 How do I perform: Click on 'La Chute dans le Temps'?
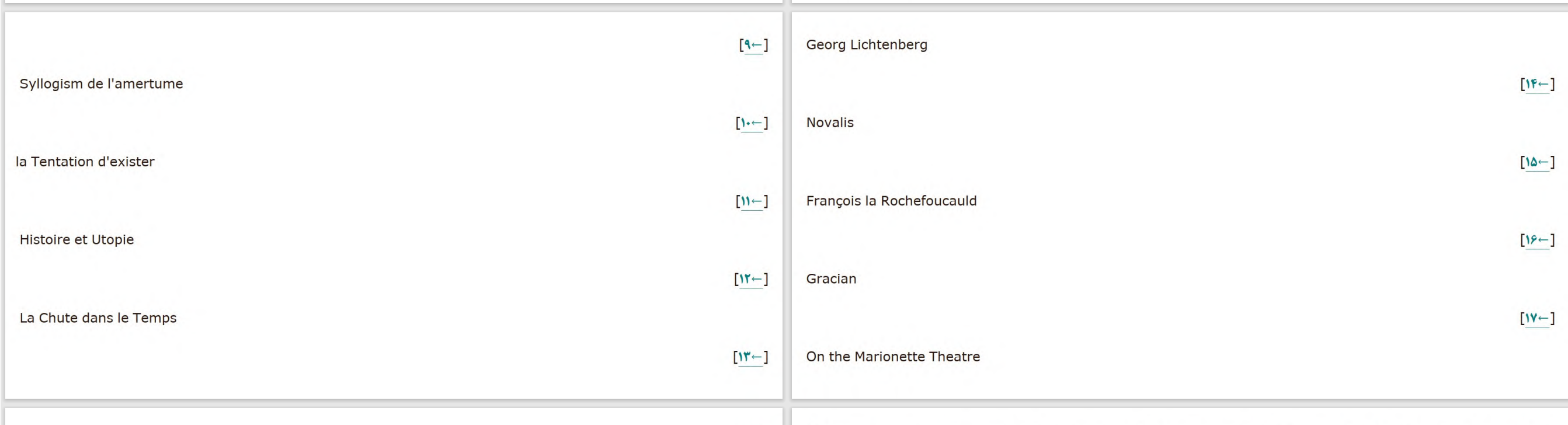click(x=98, y=318)
